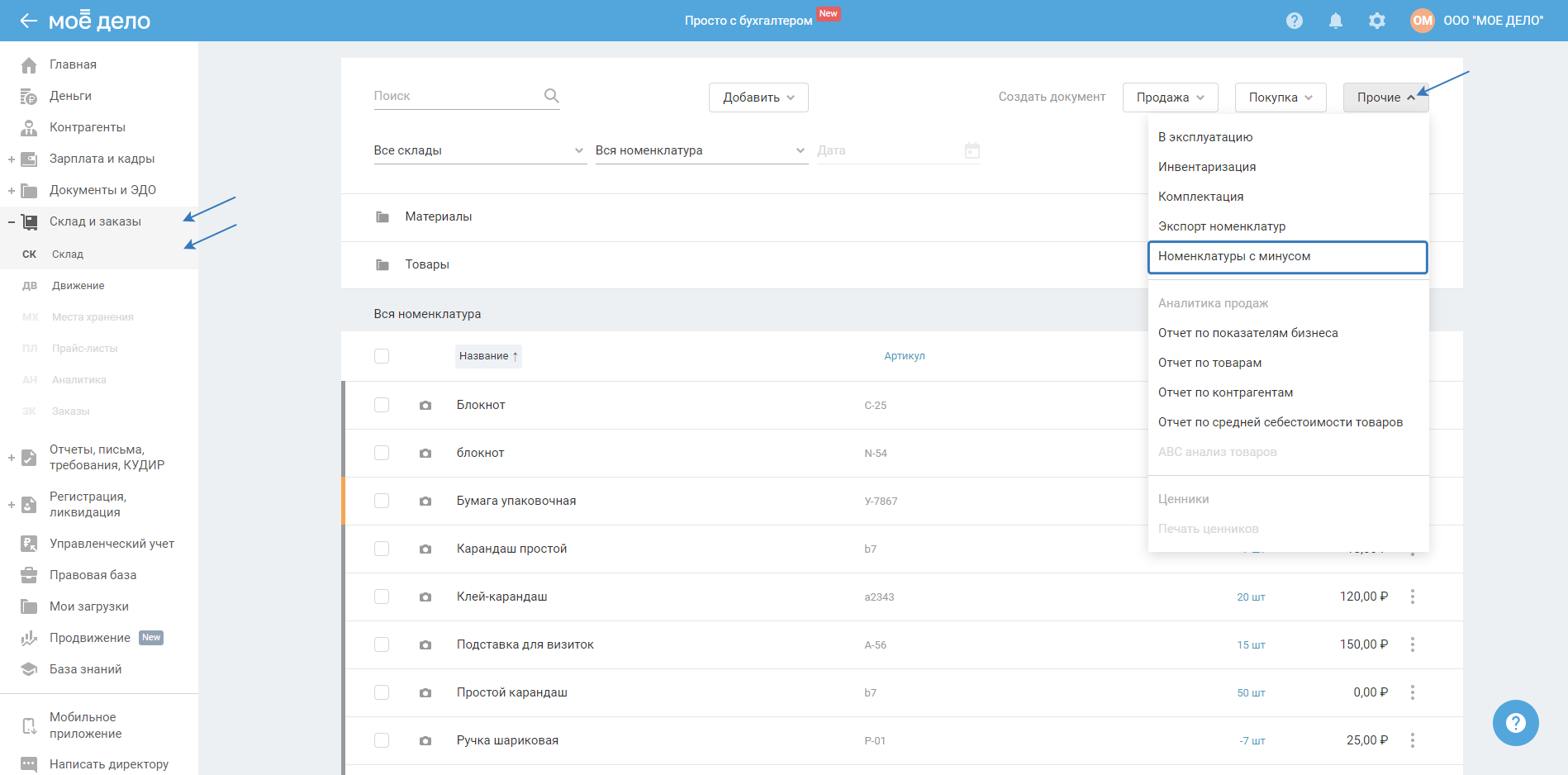Check the Ручка шариковая row checkbox
Image resolution: width=1568 pixels, height=775 pixels.
382,740
